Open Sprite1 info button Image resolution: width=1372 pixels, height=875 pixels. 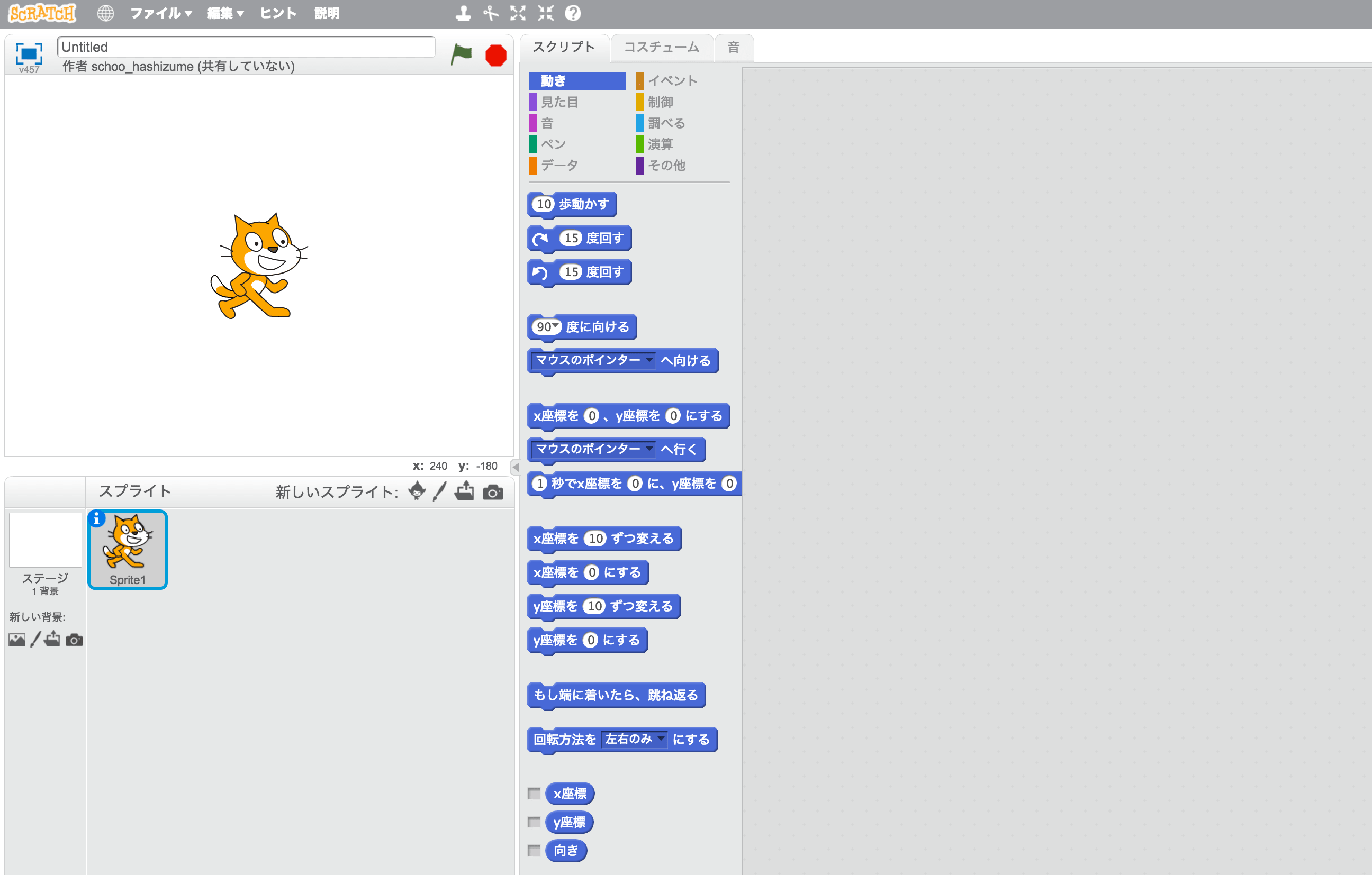tap(96, 518)
